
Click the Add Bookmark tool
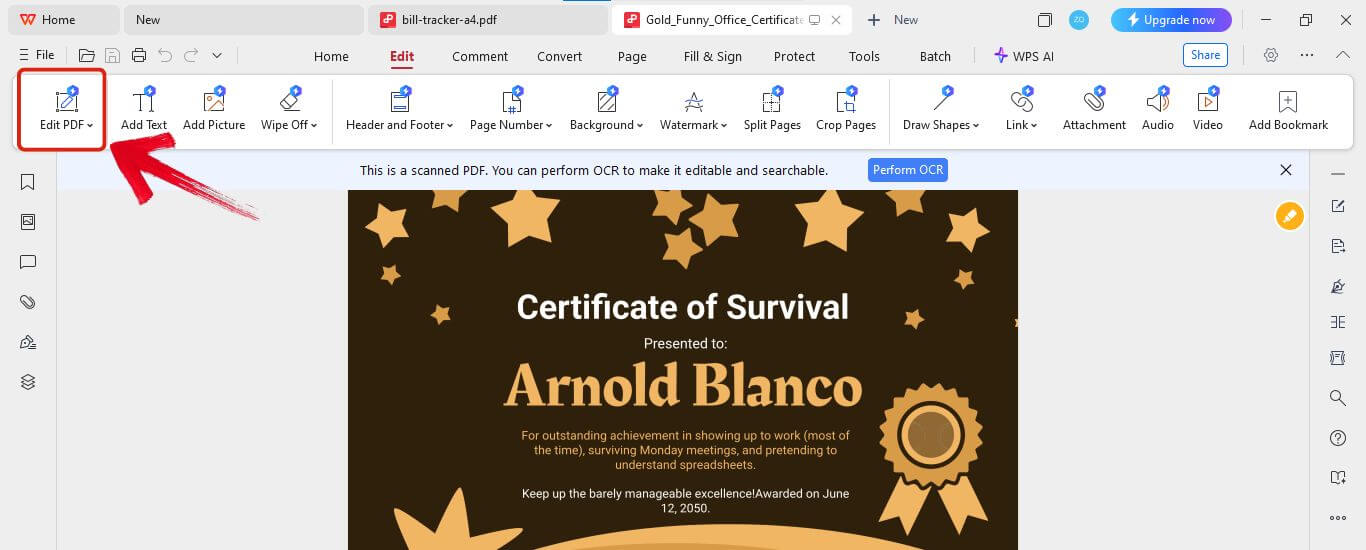pos(1288,109)
